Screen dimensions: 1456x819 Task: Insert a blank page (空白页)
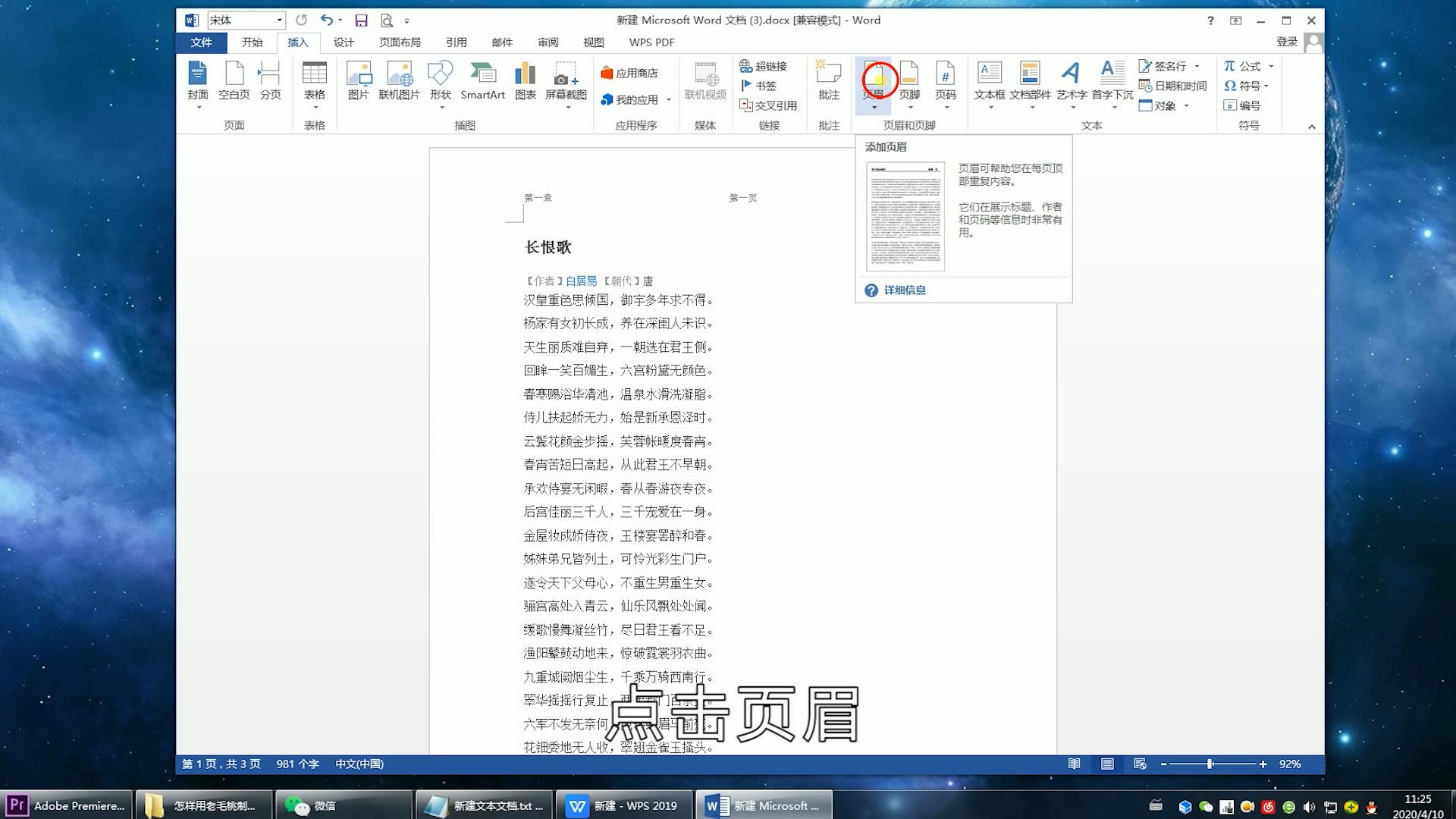(234, 82)
